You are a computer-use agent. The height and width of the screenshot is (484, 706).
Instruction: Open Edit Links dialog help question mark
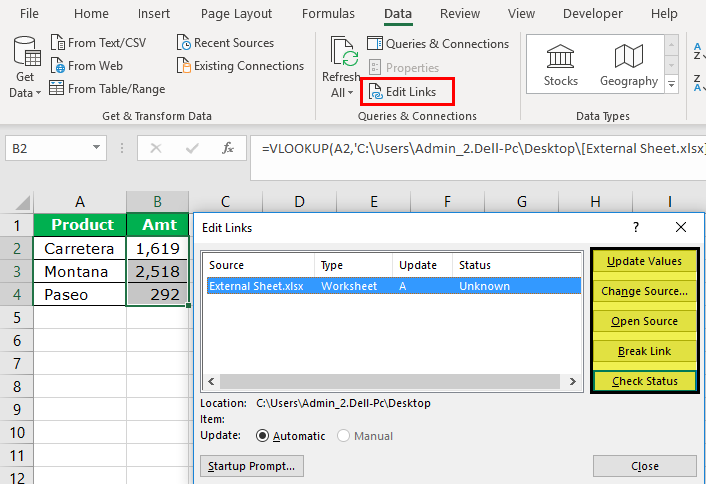pos(636,227)
